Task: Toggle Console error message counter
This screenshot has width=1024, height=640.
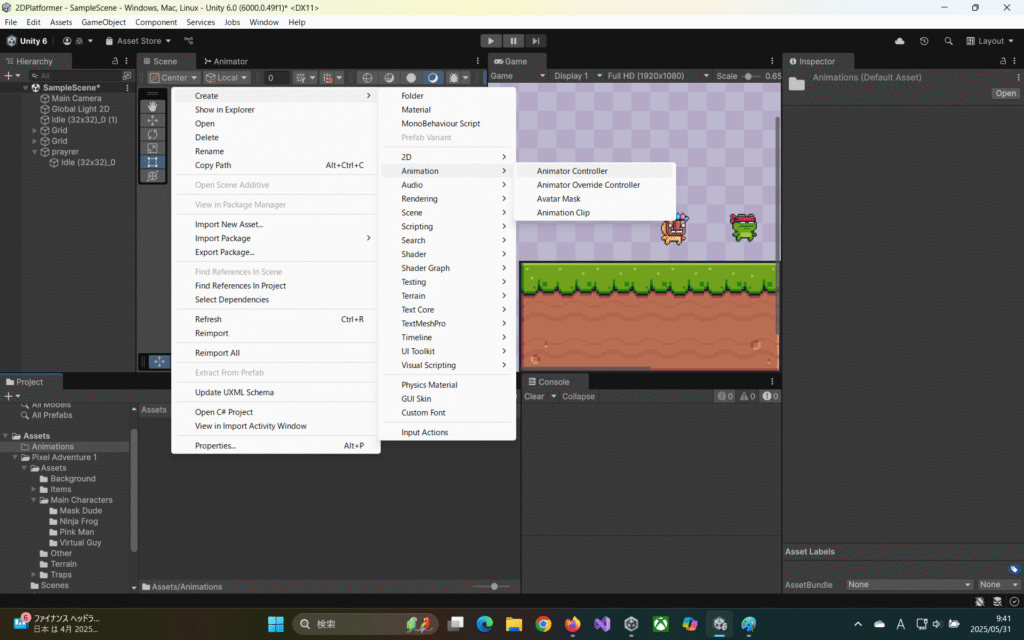Action: tap(770, 396)
